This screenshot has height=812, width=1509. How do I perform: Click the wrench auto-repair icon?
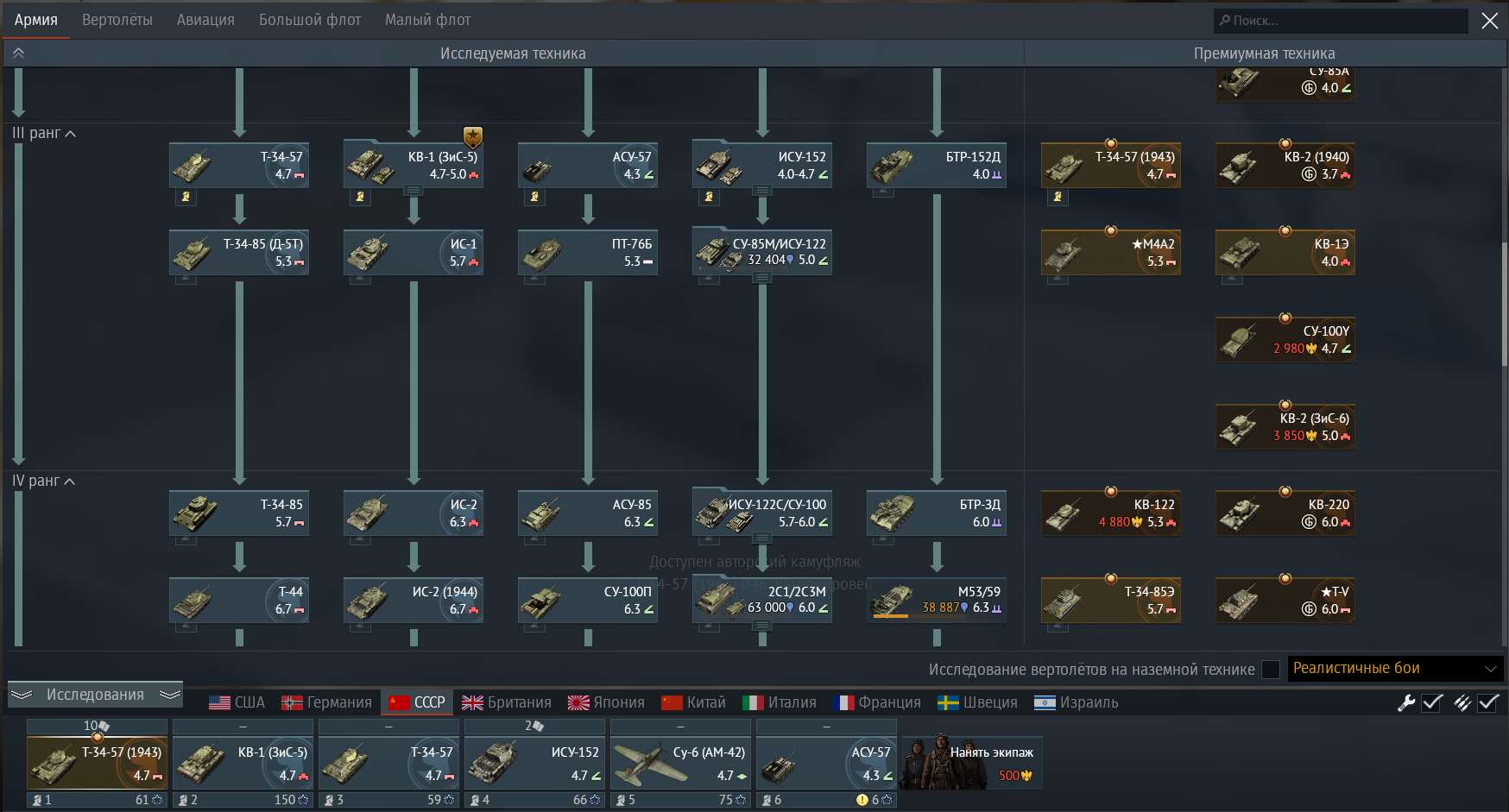[1406, 702]
